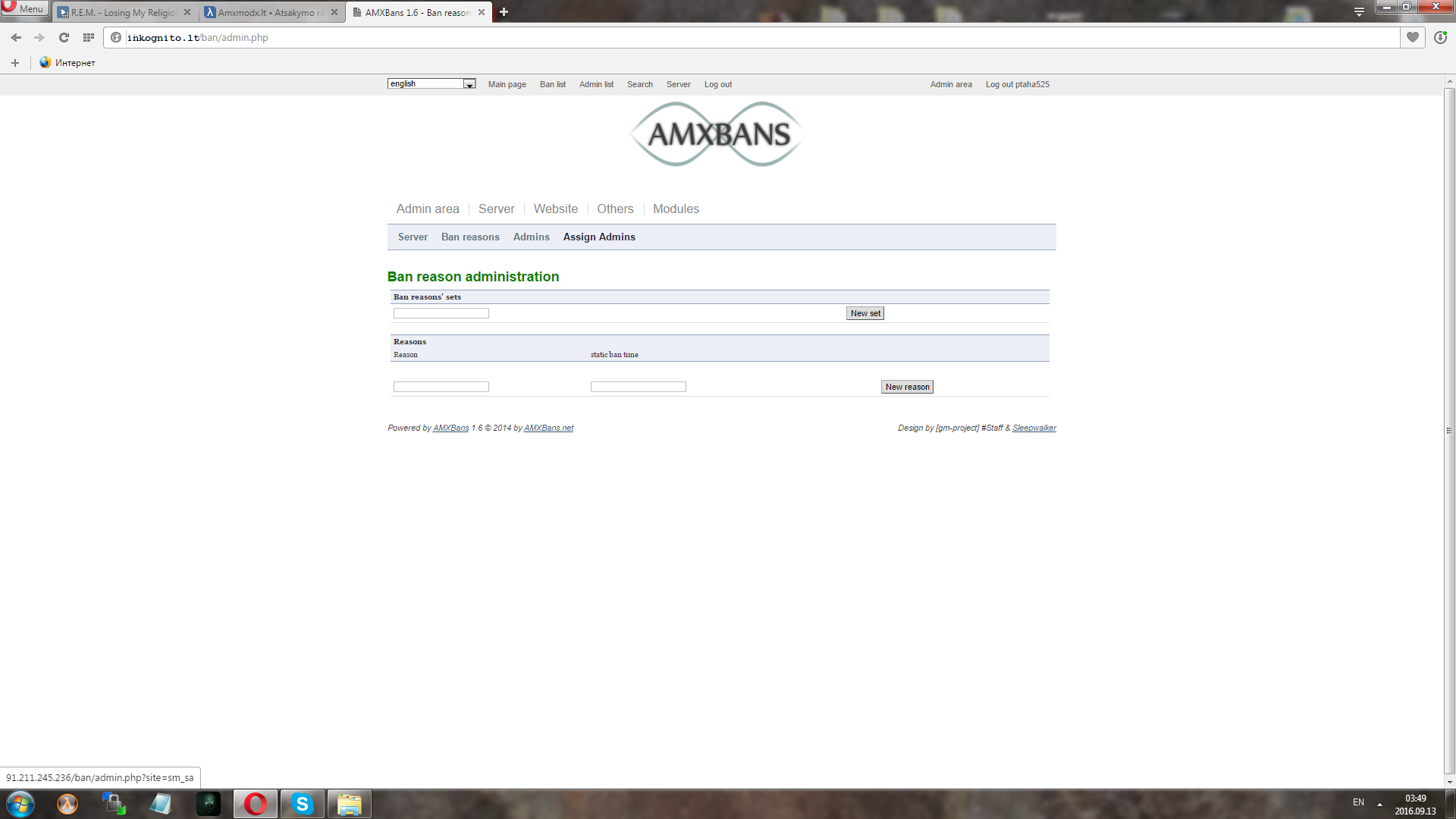The width and height of the screenshot is (1456, 819).
Task: Select the Modules main menu item
Action: [x=676, y=209]
